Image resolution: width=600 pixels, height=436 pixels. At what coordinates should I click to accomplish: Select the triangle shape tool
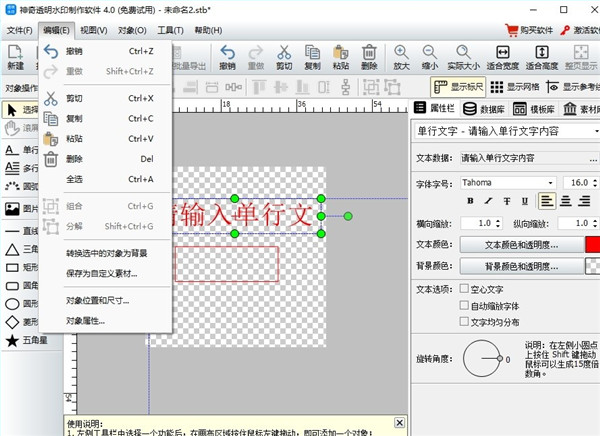(11, 249)
